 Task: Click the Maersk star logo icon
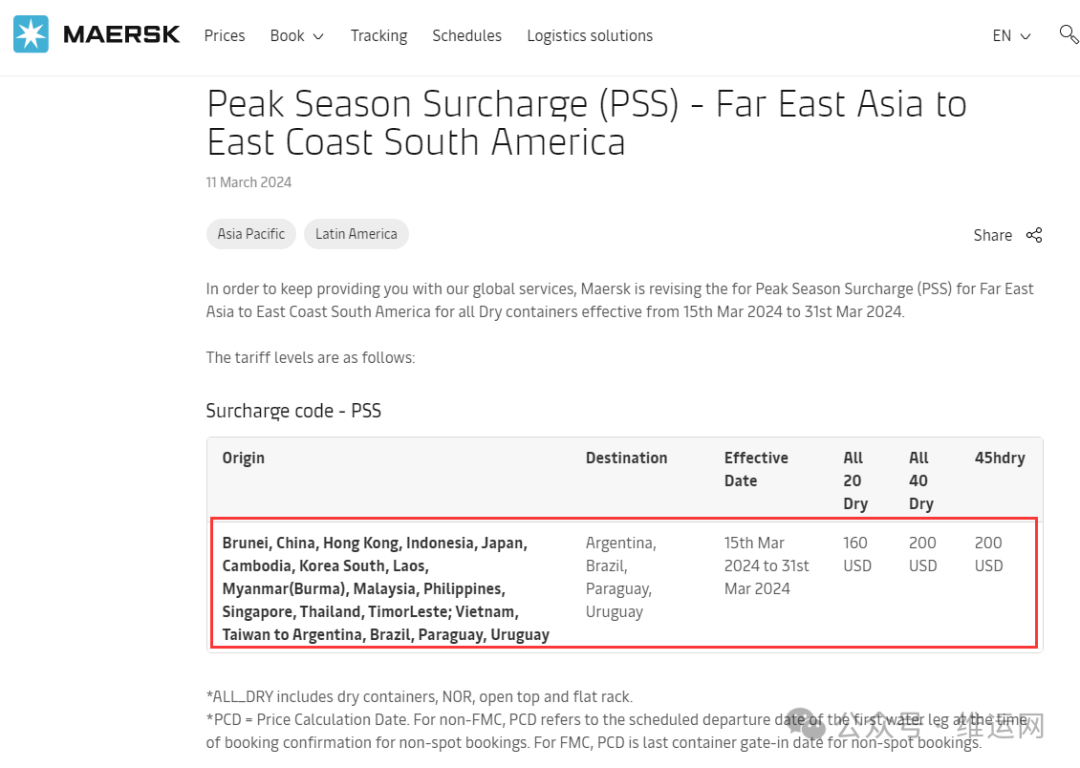31,35
